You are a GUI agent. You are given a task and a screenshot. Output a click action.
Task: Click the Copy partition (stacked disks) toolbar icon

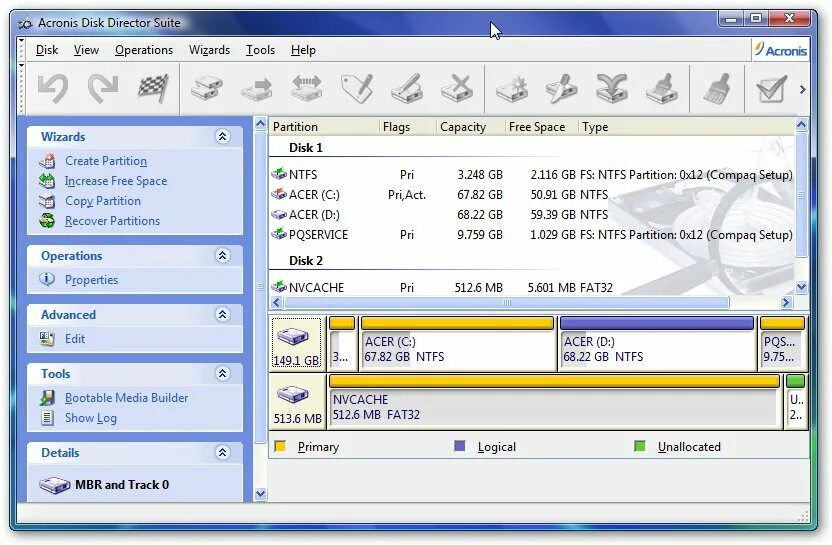click(x=207, y=88)
